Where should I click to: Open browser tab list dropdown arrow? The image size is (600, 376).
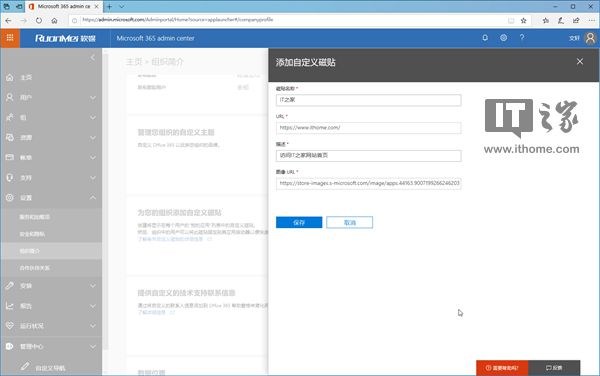coord(122,7)
